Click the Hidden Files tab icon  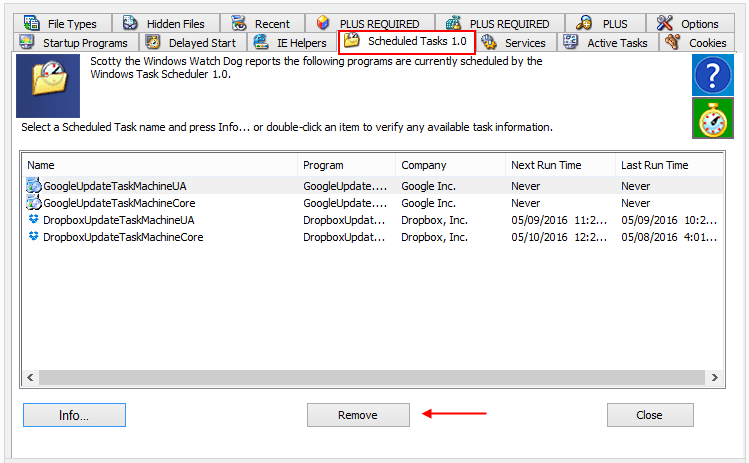pos(130,23)
